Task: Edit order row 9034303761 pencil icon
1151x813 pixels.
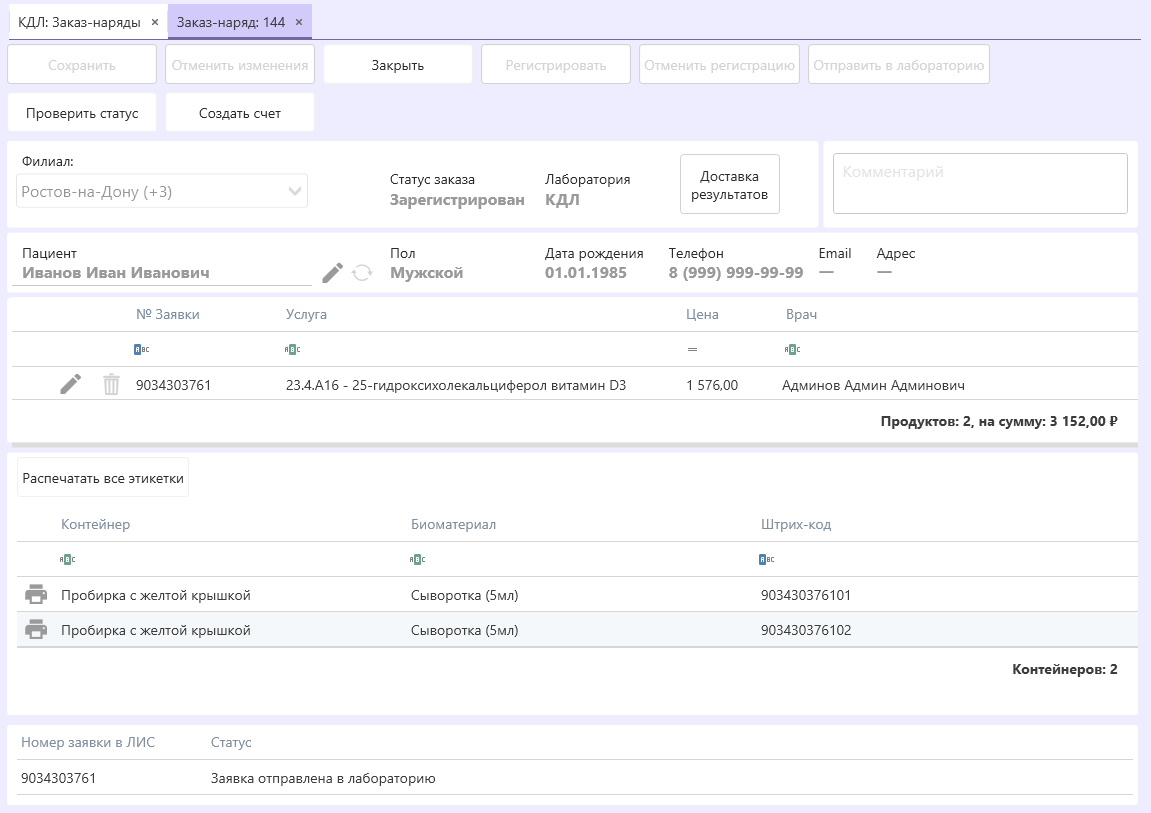Action: (70, 384)
